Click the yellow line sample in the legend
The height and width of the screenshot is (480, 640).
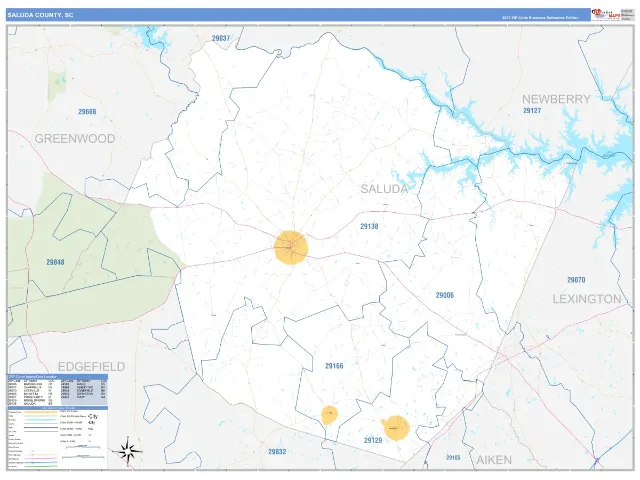[x=41, y=412]
